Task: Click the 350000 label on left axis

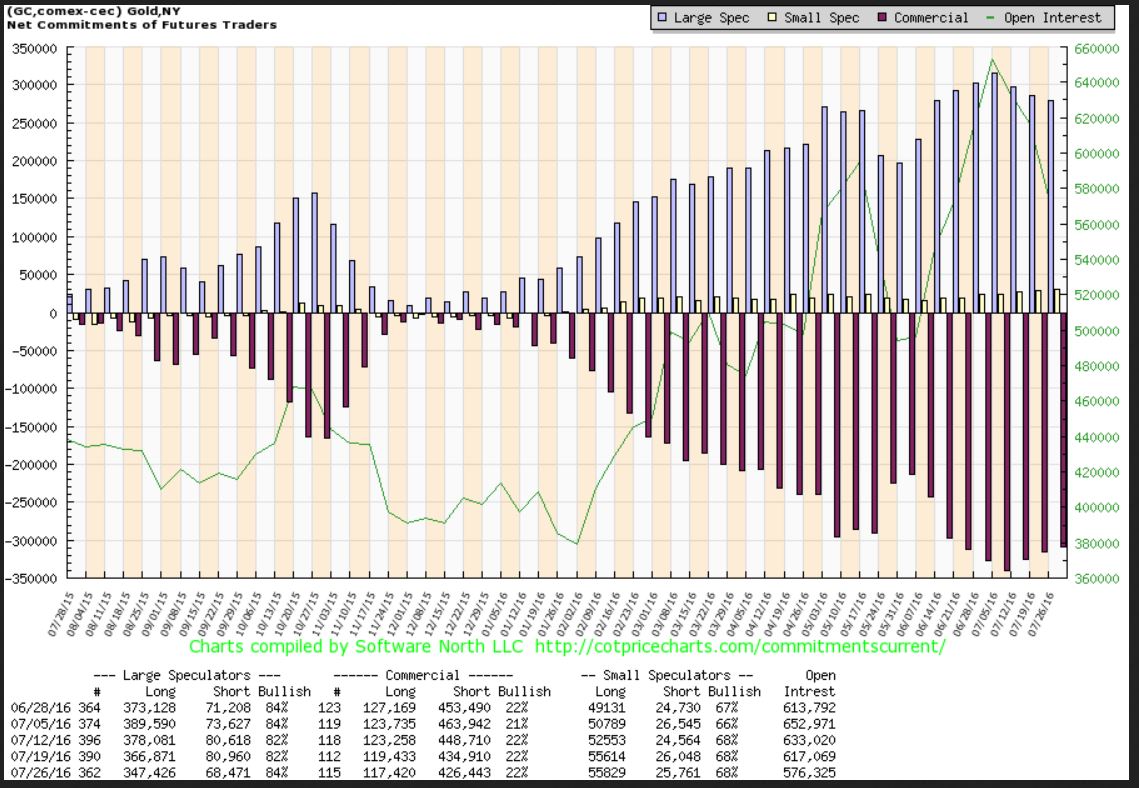Action: pos(36,49)
